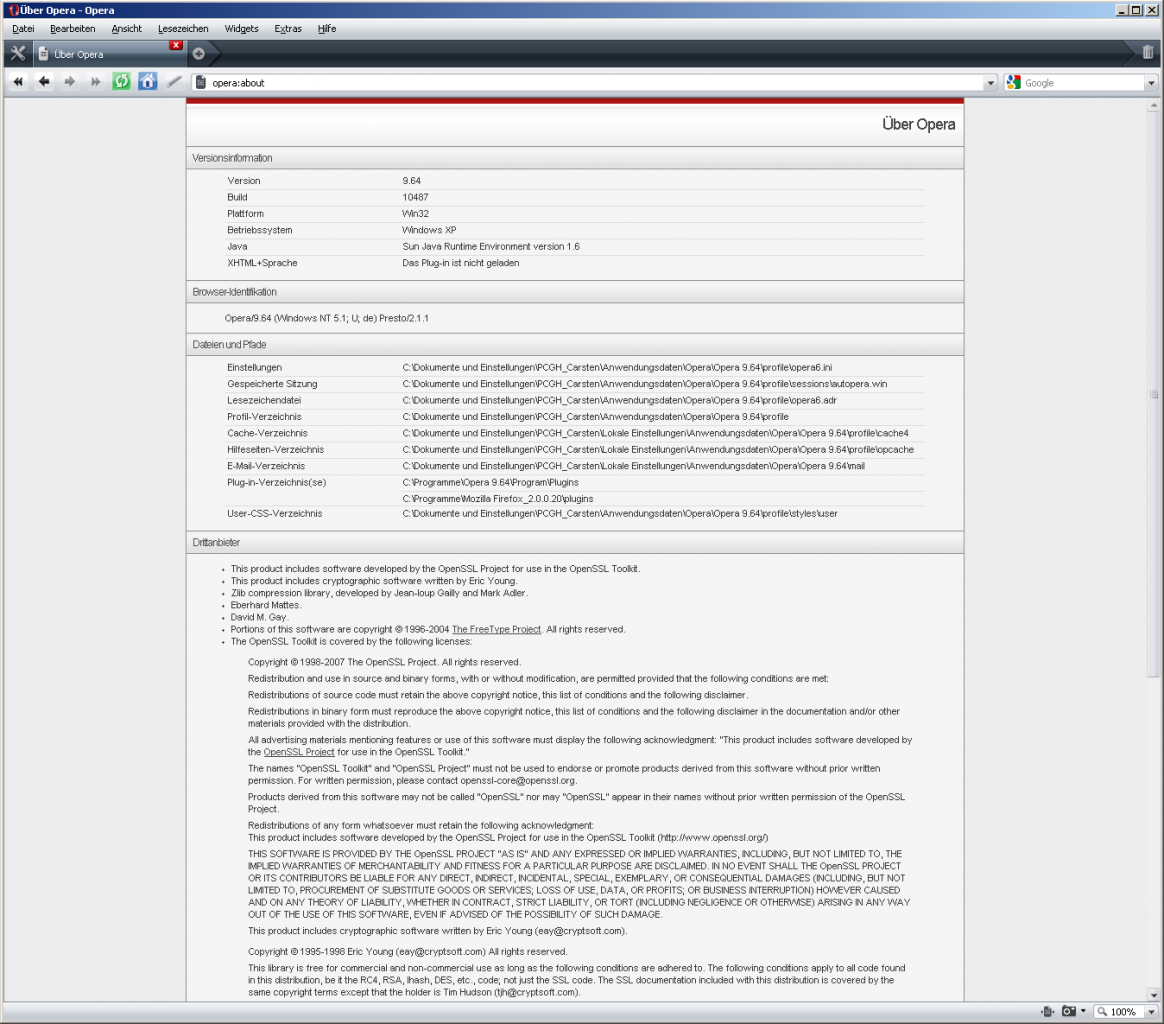Screen dimensions: 1164x1024
Task: Click the build number 10487
Action: coord(415,197)
